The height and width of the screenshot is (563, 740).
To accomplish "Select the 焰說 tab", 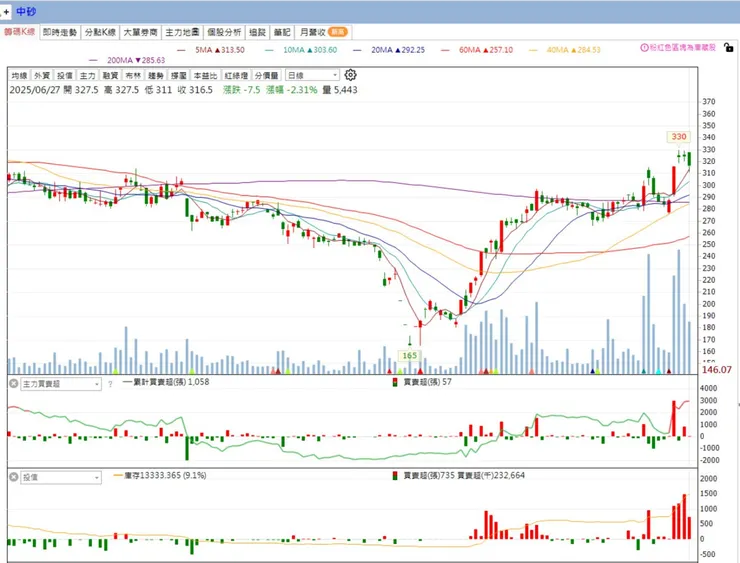I will tap(258, 32).
